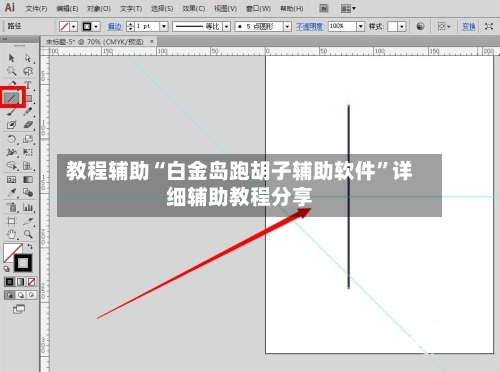Viewport: 500px width, 372px height.
Task: Open the 窗口(W) menu
Action: [x=258, y=9]
